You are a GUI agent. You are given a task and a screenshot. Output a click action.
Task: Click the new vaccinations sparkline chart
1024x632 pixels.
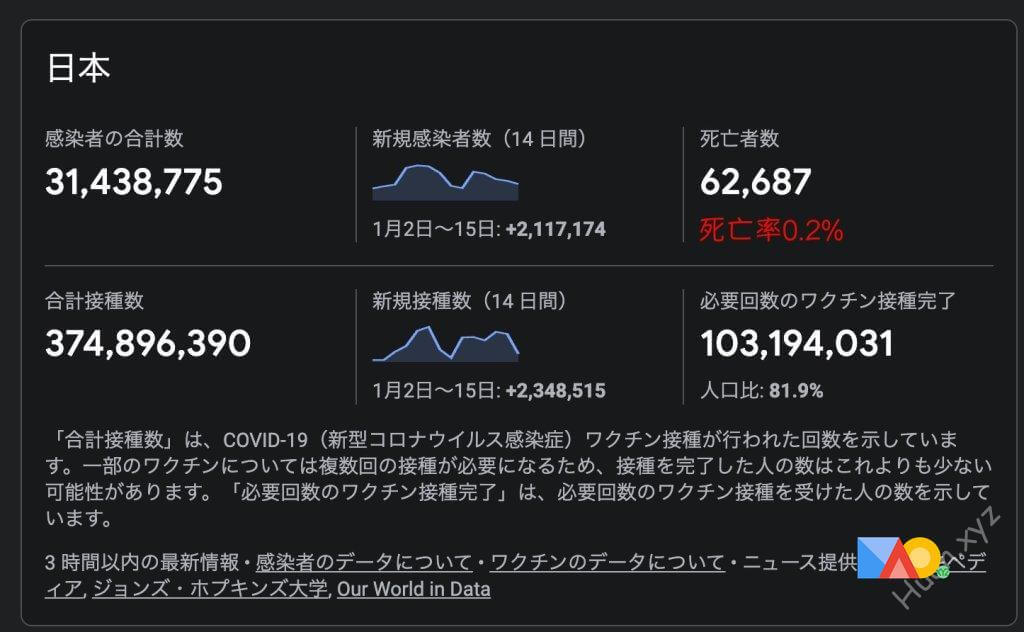pos(445,344)
